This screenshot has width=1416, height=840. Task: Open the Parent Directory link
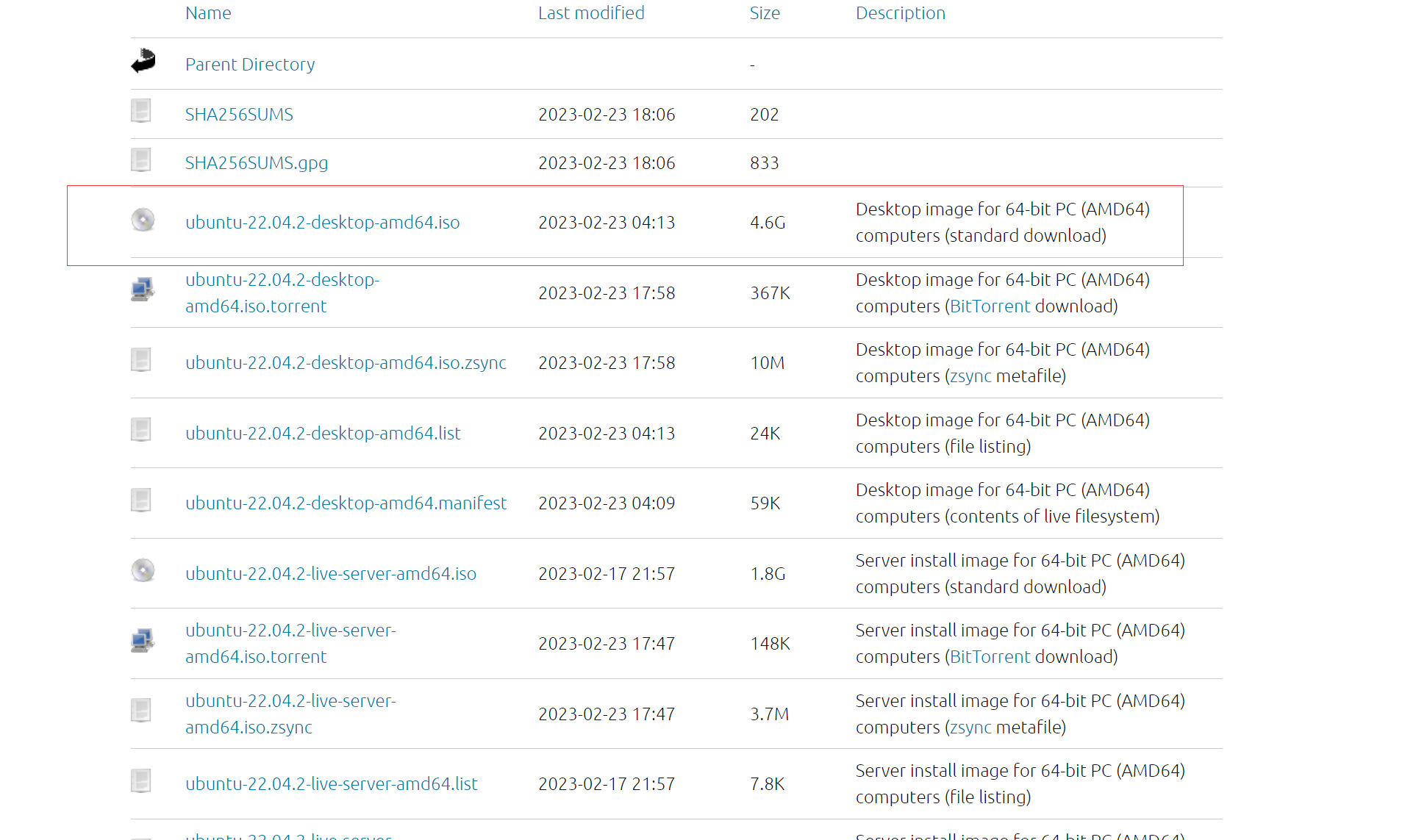click(250, 65)
